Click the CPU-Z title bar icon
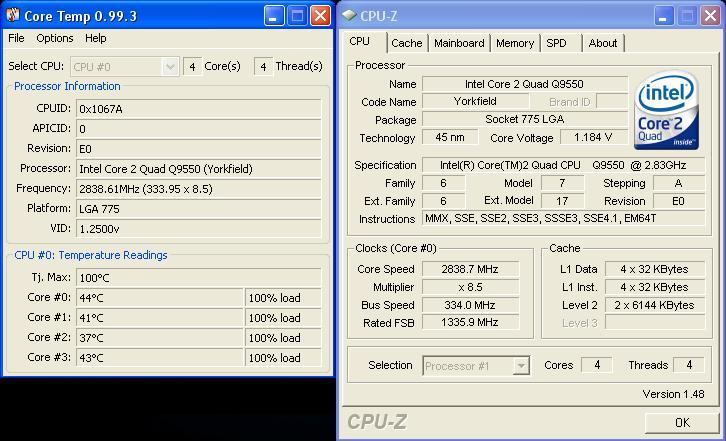The height and width of the screenshot is (441, 726). coord(349,15)
